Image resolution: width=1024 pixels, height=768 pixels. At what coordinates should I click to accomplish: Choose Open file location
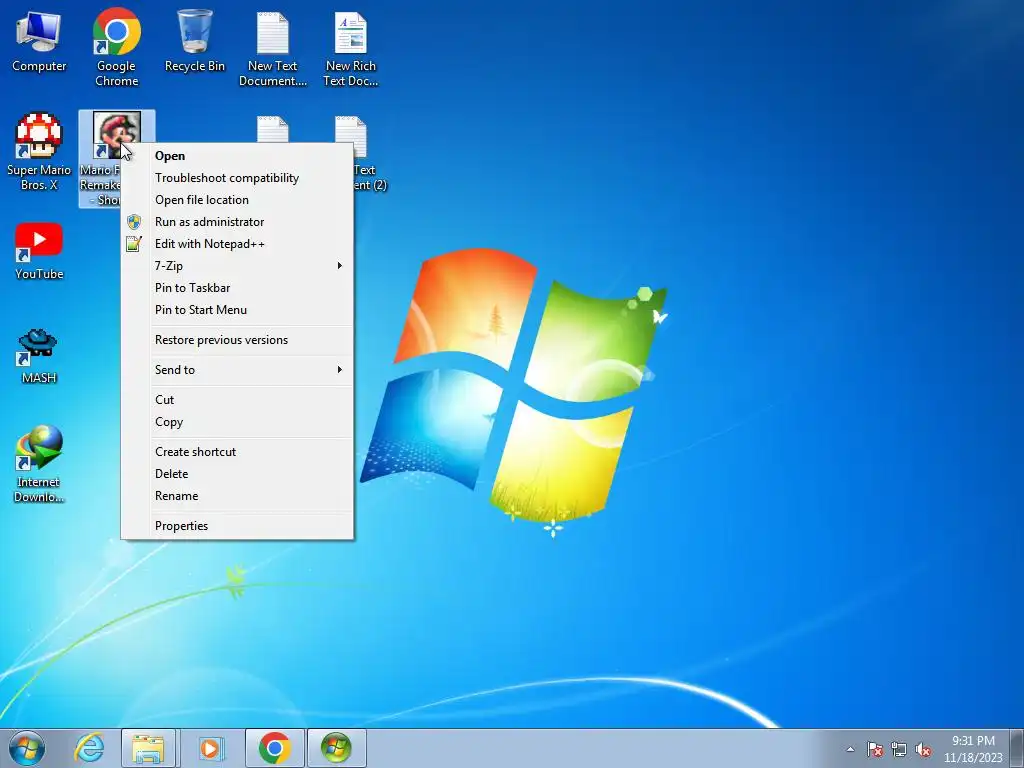click(238, 200)
